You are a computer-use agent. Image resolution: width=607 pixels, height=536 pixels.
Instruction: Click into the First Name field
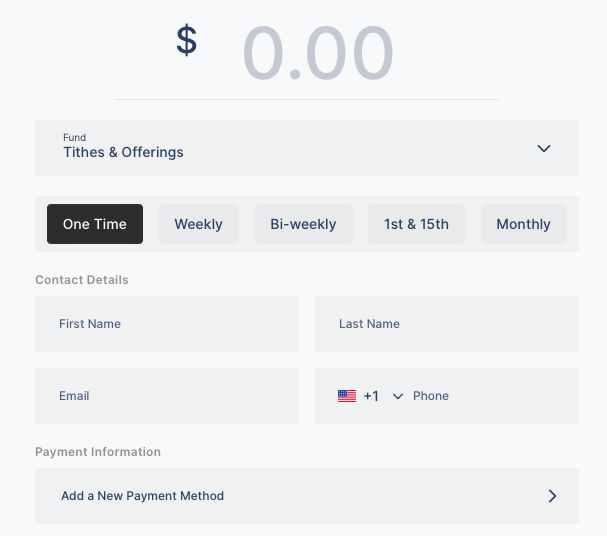click(x=167, y=324)
